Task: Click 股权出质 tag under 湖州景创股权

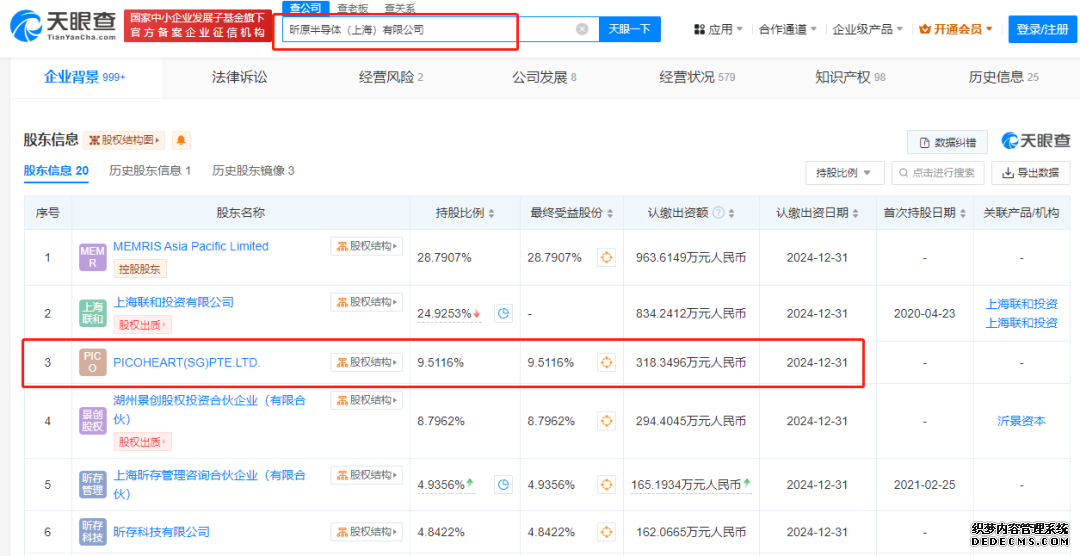Action: pyautogui.click(x=143, y=442)
